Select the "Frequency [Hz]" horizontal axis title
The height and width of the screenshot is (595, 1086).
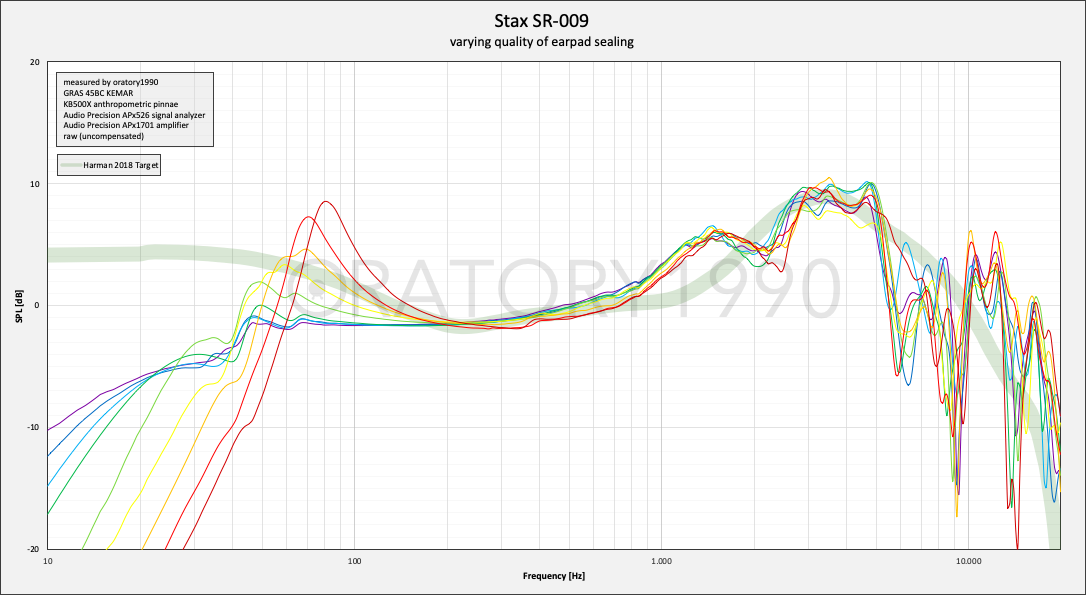(553, 577)
